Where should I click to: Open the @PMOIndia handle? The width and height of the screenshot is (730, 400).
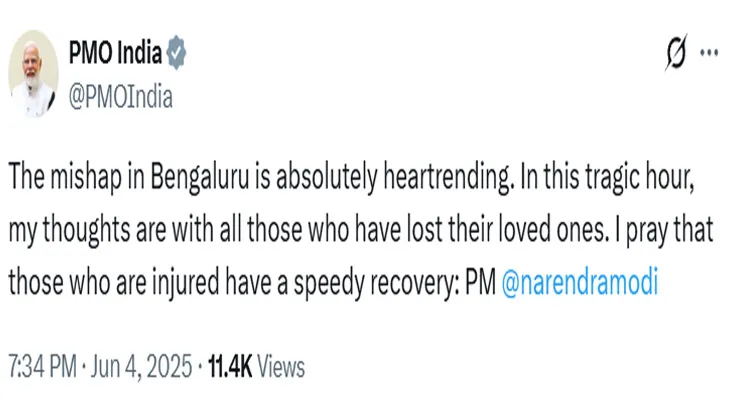coord(121,97)
